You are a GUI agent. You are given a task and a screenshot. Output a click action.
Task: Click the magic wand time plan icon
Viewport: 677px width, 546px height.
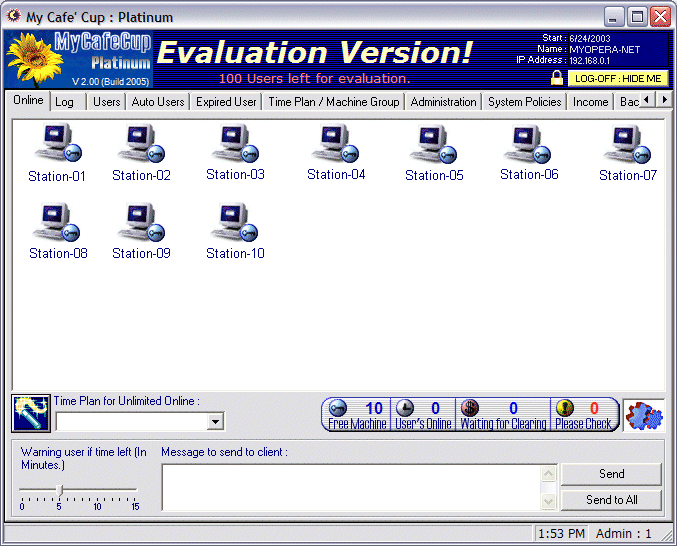(x=31, y=413)
